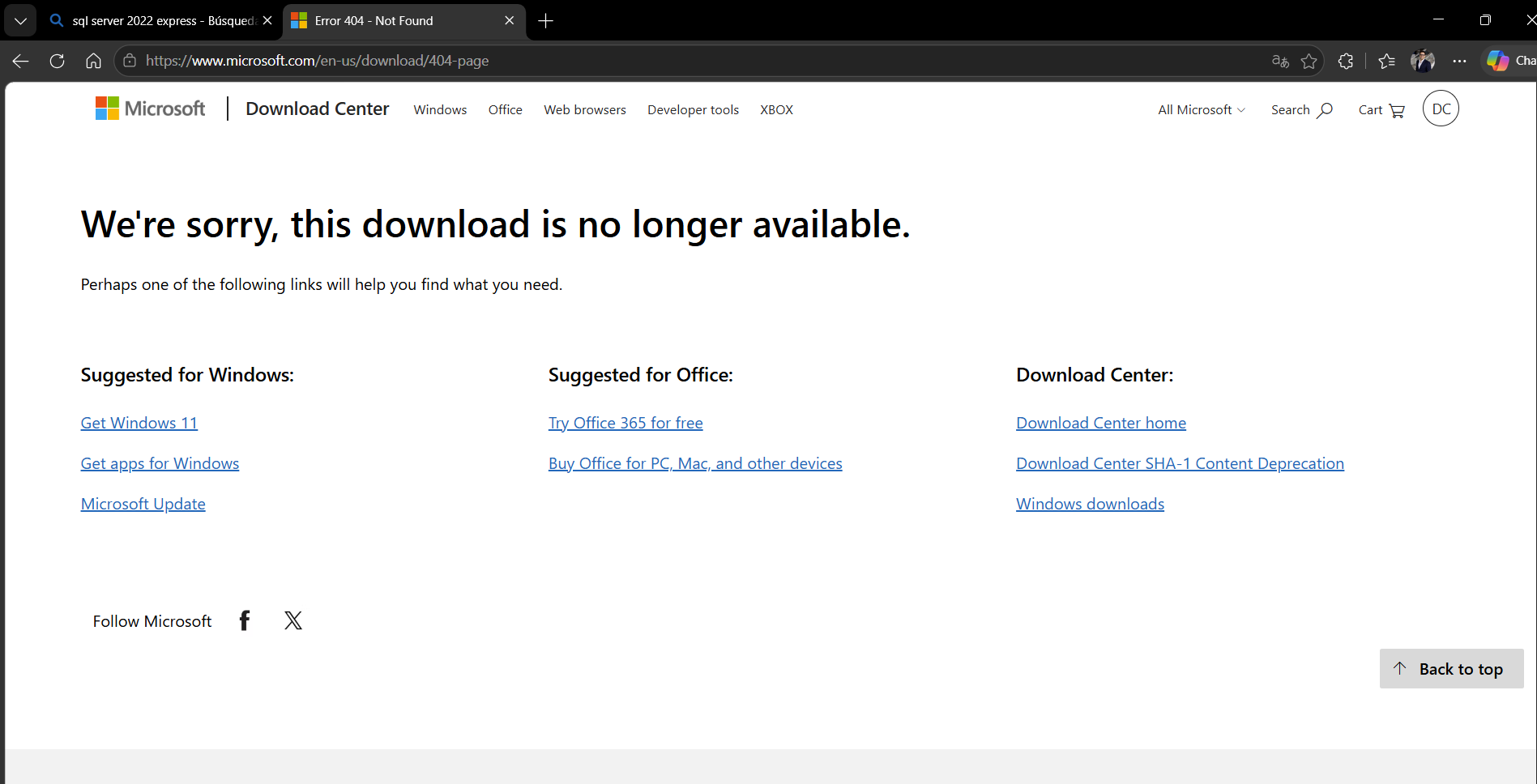Open the Favorites list icon
Viewport: 1537px width, 784px height.
(1386, 61)
